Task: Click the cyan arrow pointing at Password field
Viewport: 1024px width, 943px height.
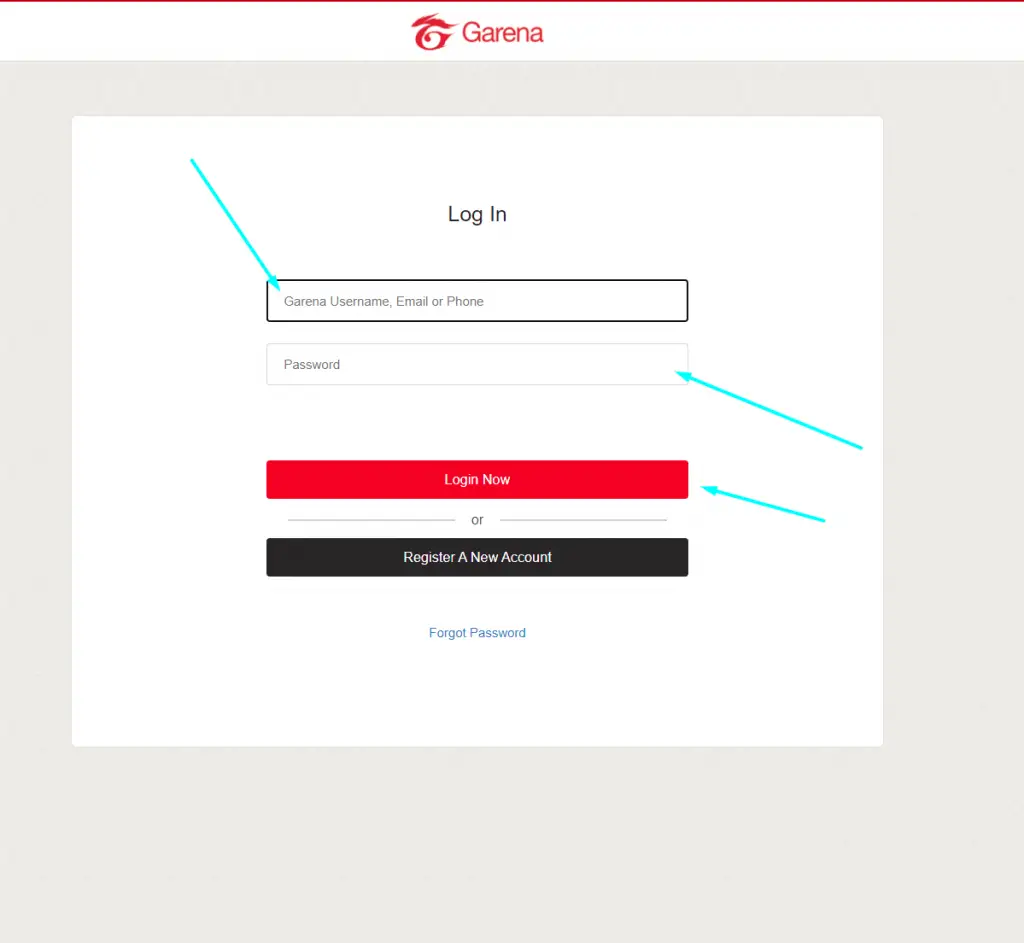Action: [x=769, y=409]
